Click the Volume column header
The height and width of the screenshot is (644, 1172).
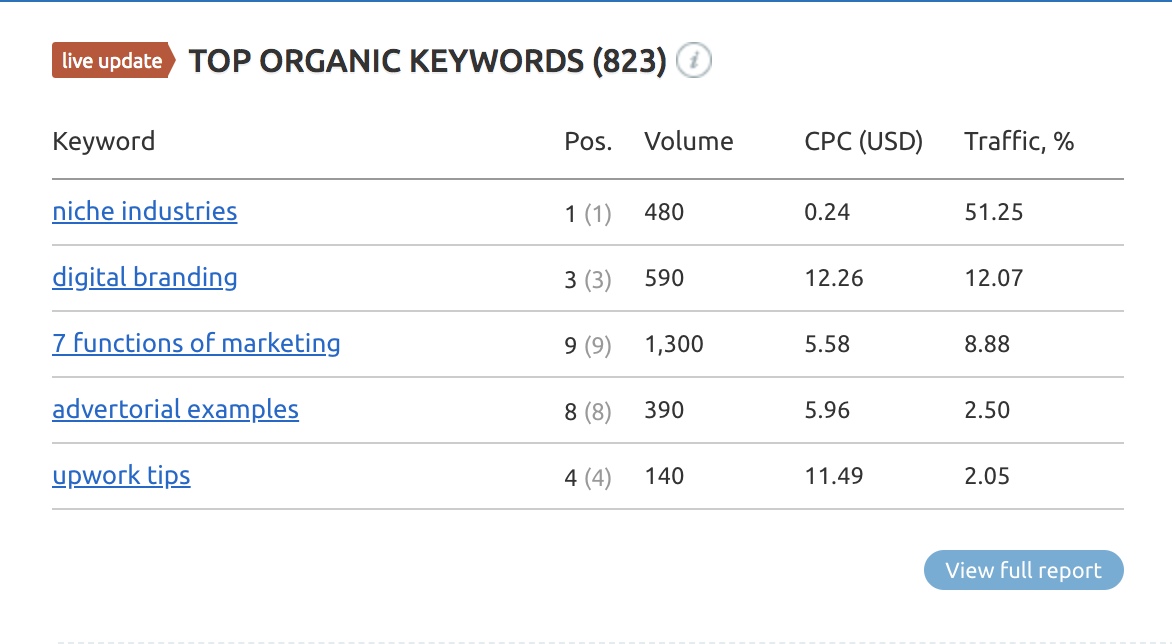688,141
